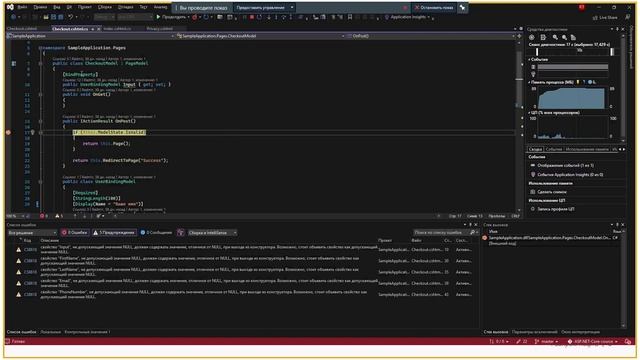Click the lightbulb icon at line 17
The image size is (640, 360).
[33, 132]
